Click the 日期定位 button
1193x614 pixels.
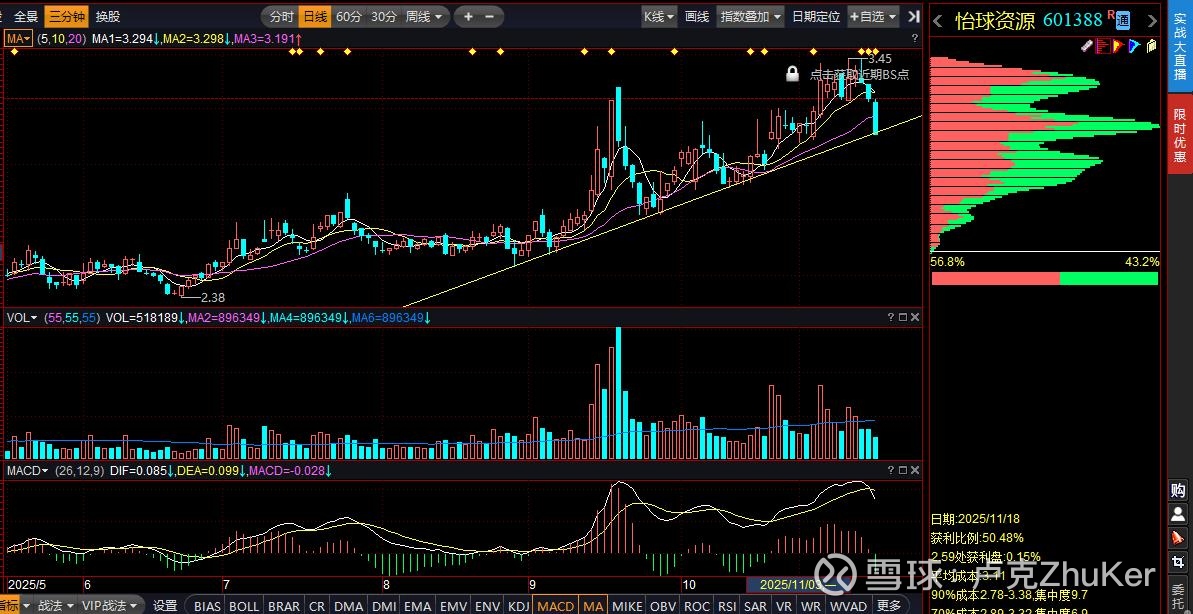coord(815,17)
